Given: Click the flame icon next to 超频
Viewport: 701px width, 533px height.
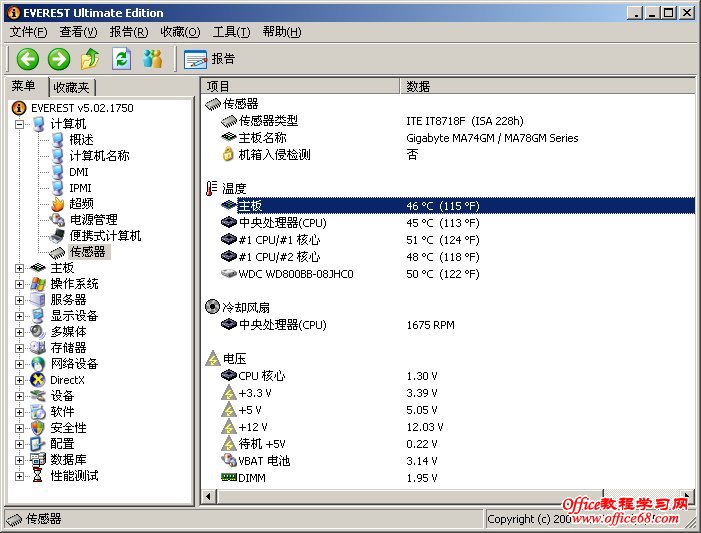Looking at the screenshot, I should (58, 204).
